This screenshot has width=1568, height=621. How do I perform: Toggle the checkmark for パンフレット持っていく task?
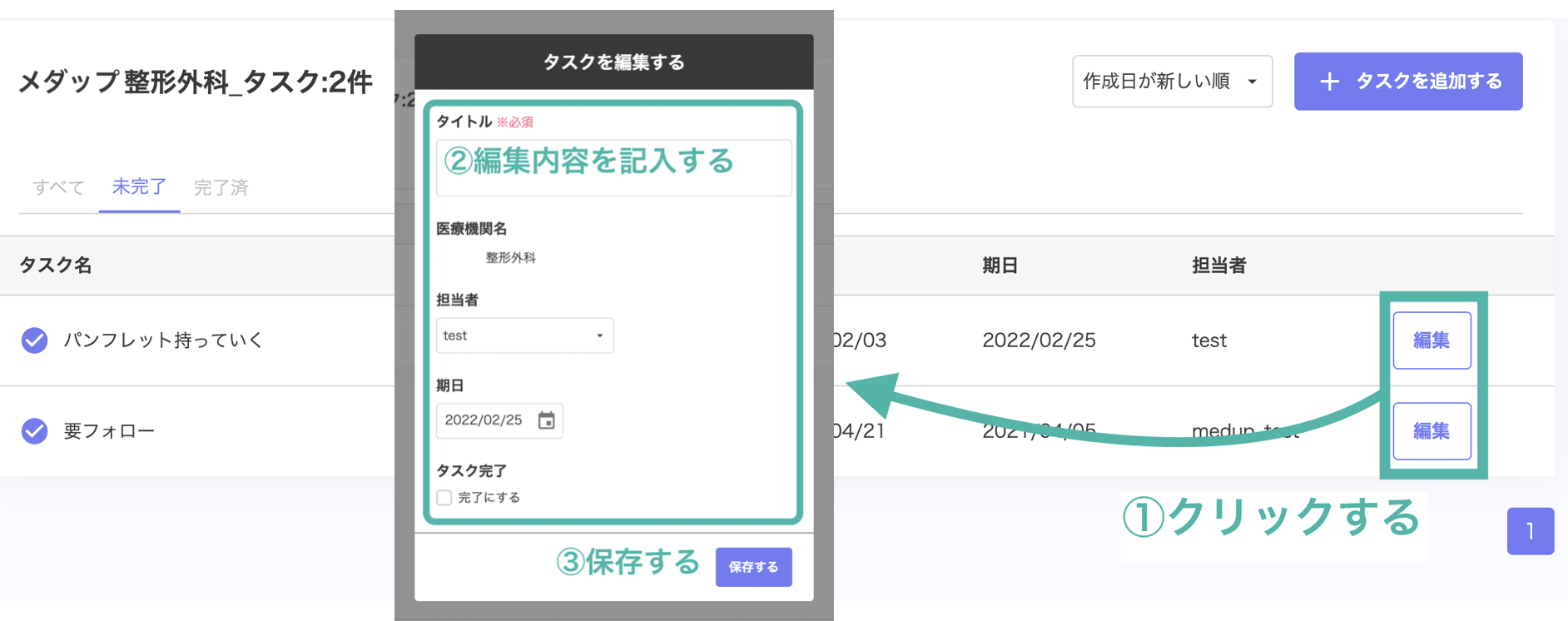click(34, 340)
